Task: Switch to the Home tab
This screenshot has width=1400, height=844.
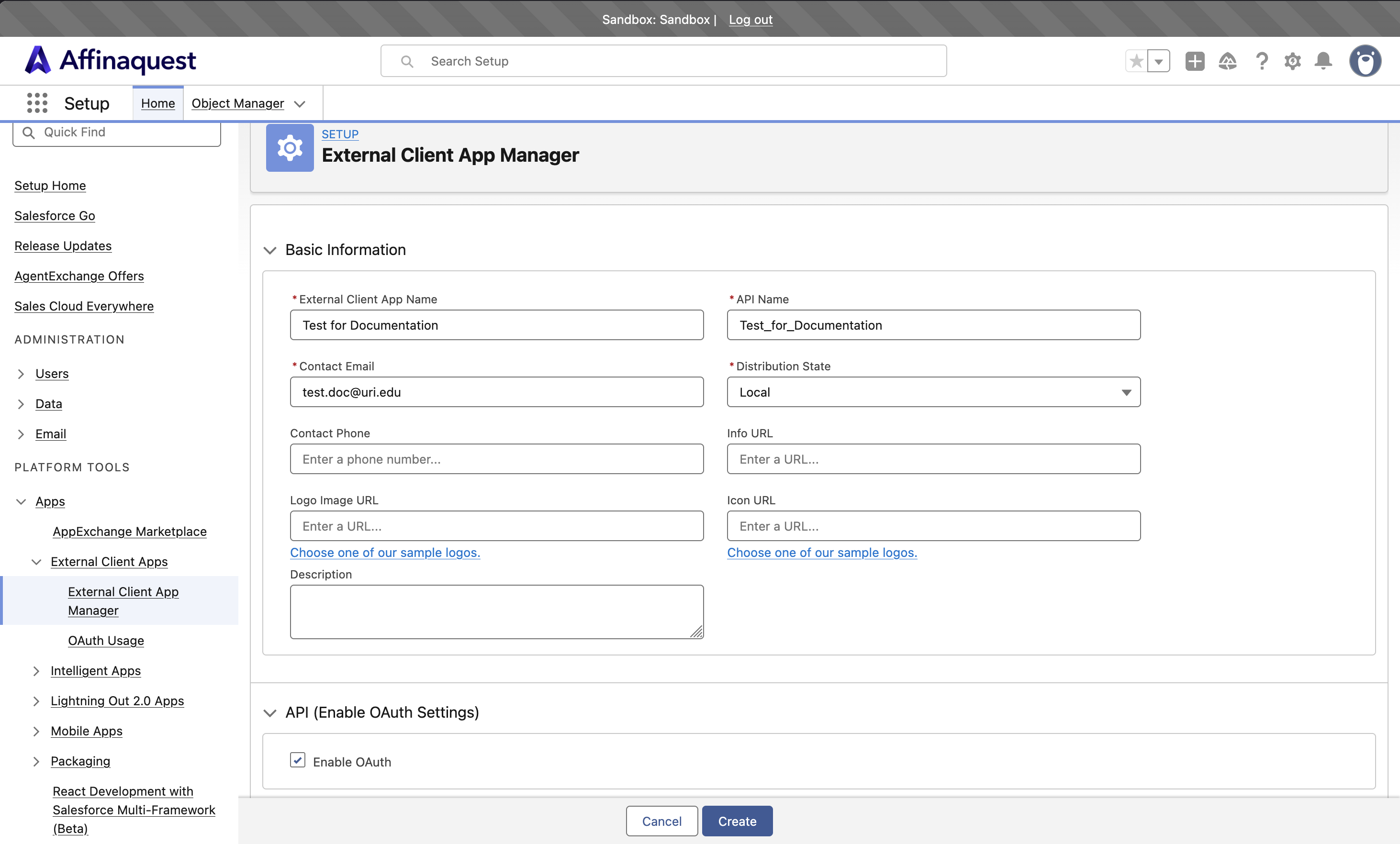Action: click(x=158, y=103)
